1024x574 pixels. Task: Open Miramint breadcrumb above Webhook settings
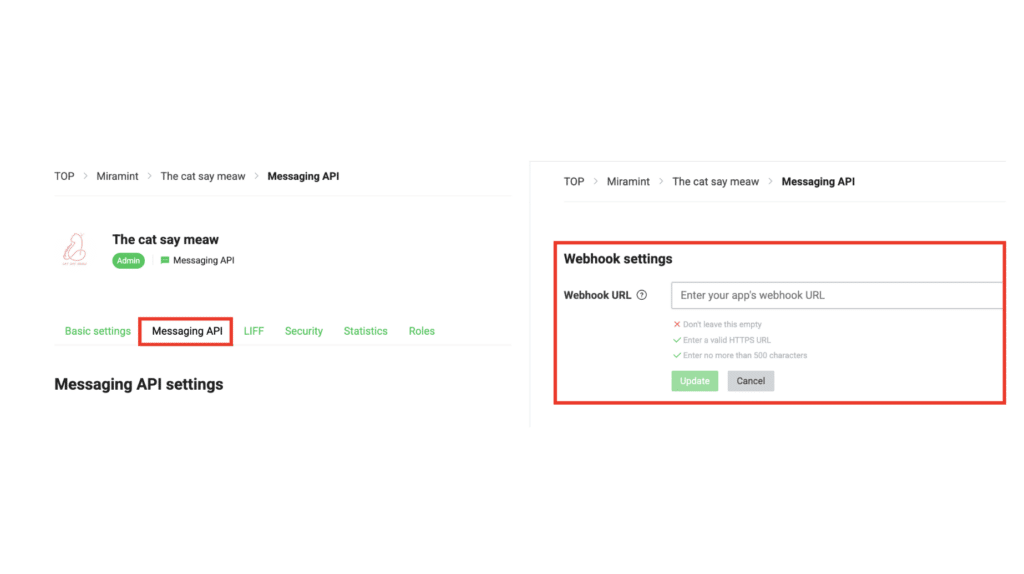click(628, 182)
